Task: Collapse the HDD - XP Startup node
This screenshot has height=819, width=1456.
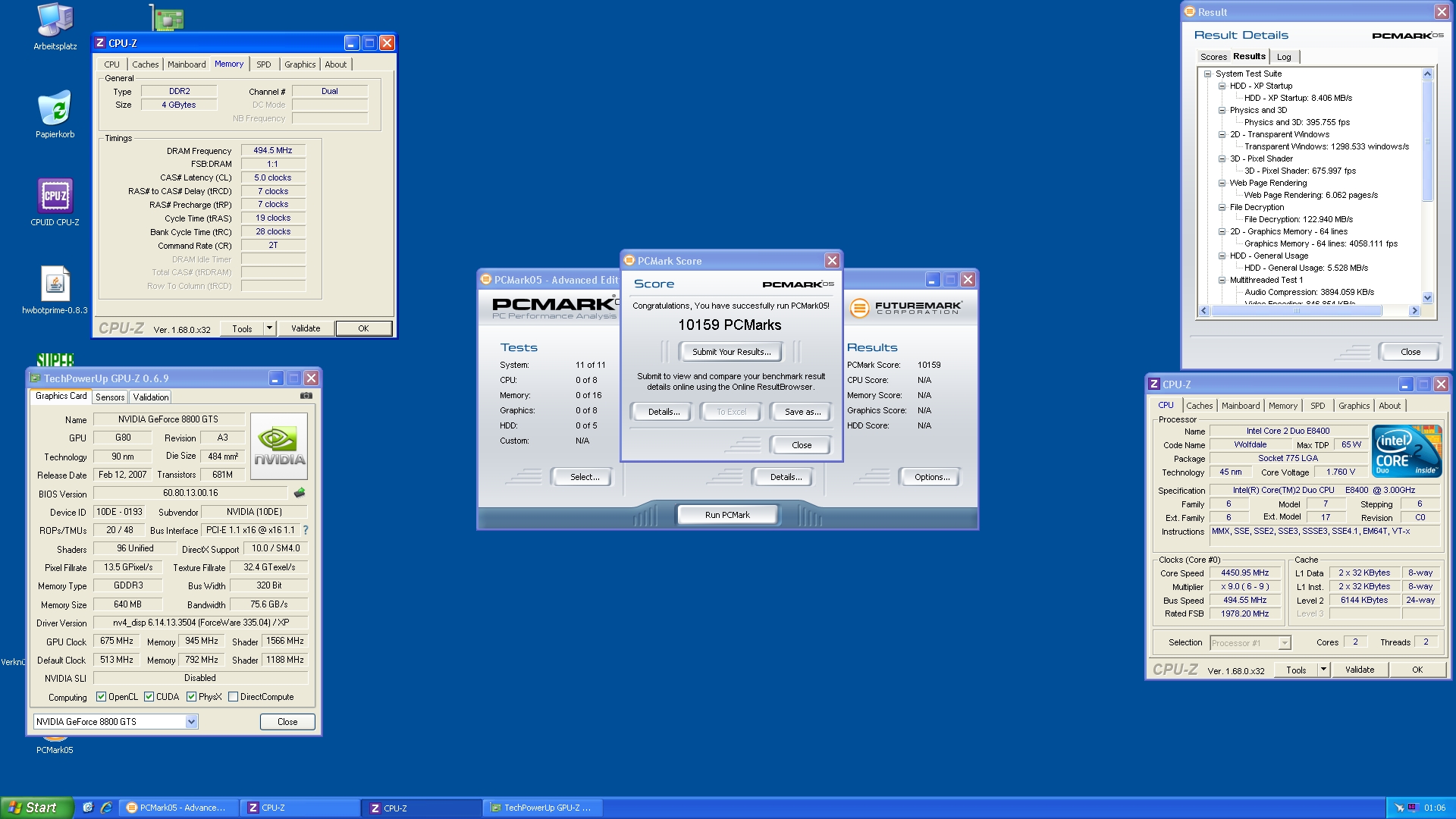Action: tap(1222, 86)
